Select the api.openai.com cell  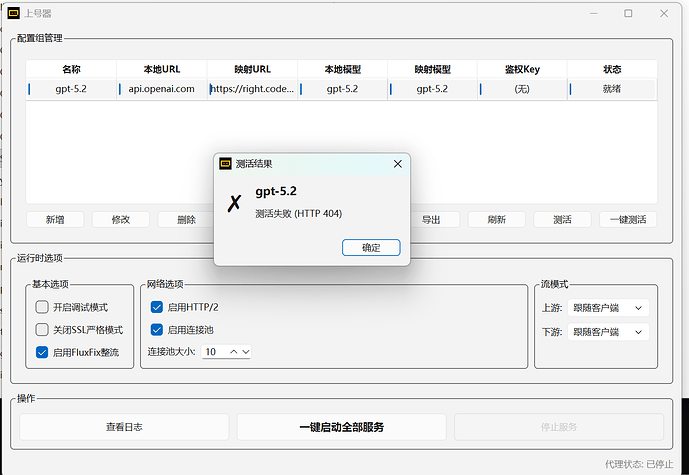(162, 89)
